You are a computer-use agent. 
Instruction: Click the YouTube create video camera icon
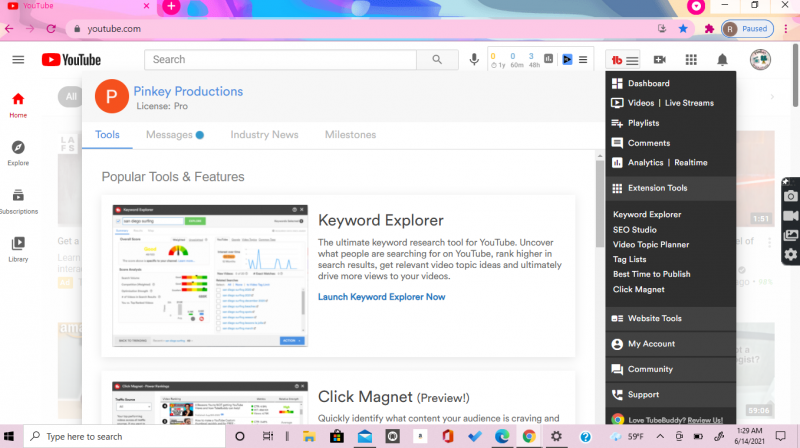[x=660, y=60]
